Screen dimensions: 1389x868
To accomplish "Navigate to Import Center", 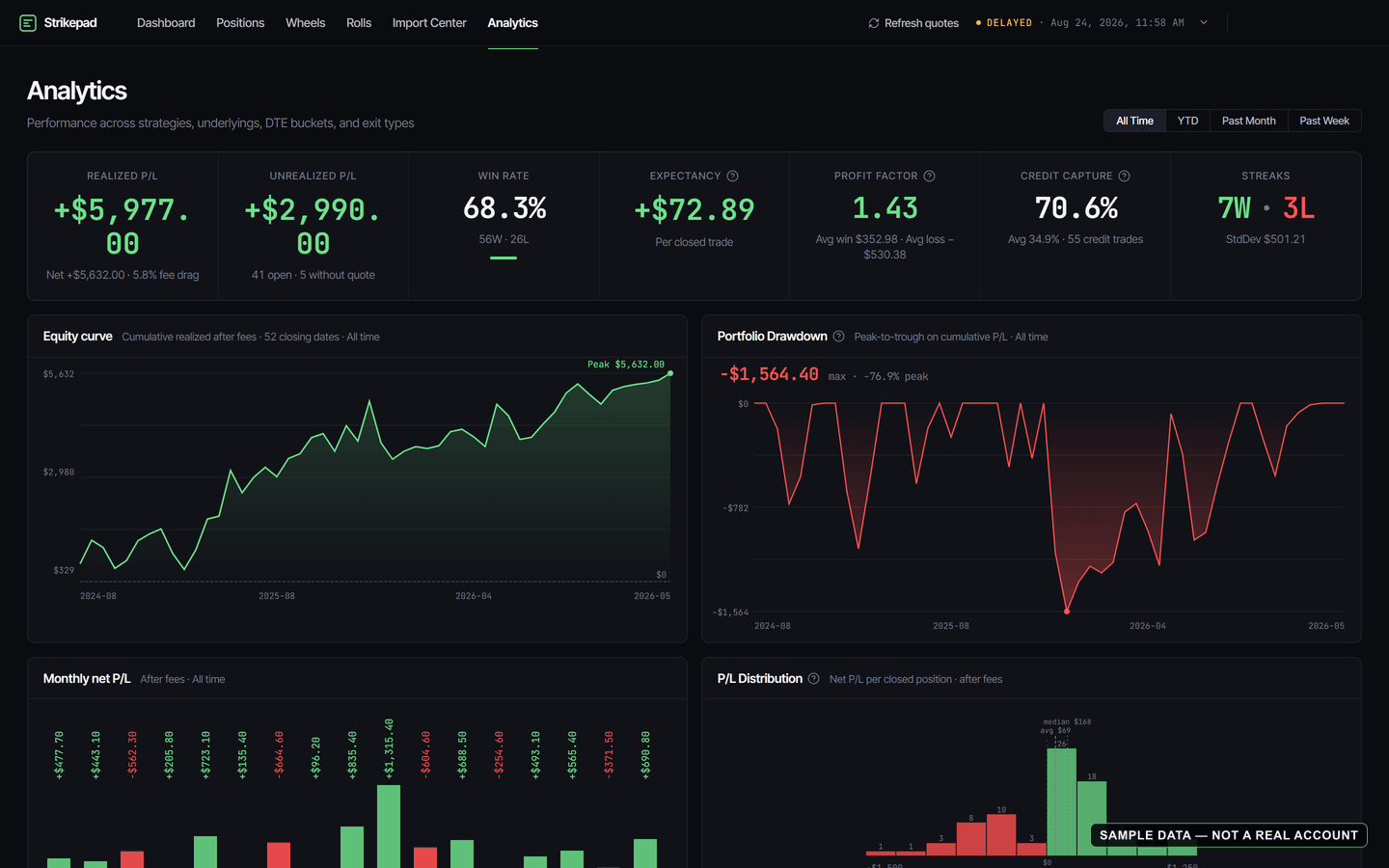I will tap(429, 23).
